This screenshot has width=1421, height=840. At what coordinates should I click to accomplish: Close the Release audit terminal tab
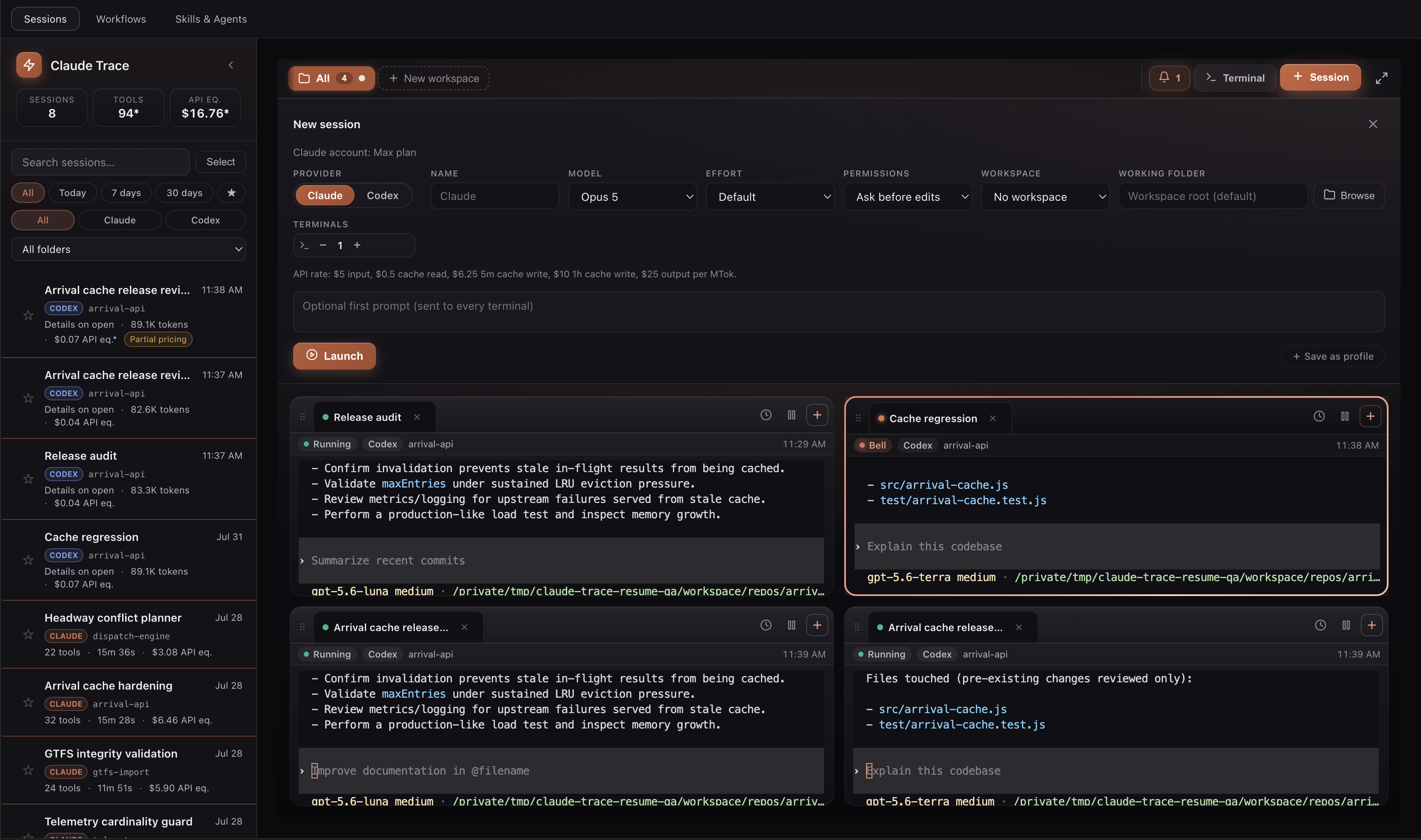pyautogui.click(x=417, y=417)
